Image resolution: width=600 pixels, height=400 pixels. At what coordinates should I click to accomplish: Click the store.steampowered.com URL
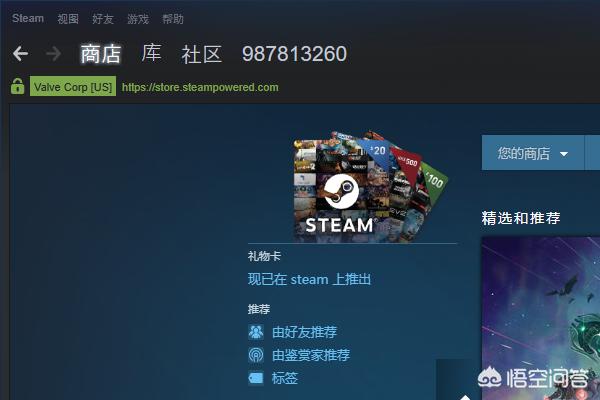point(200,87)
